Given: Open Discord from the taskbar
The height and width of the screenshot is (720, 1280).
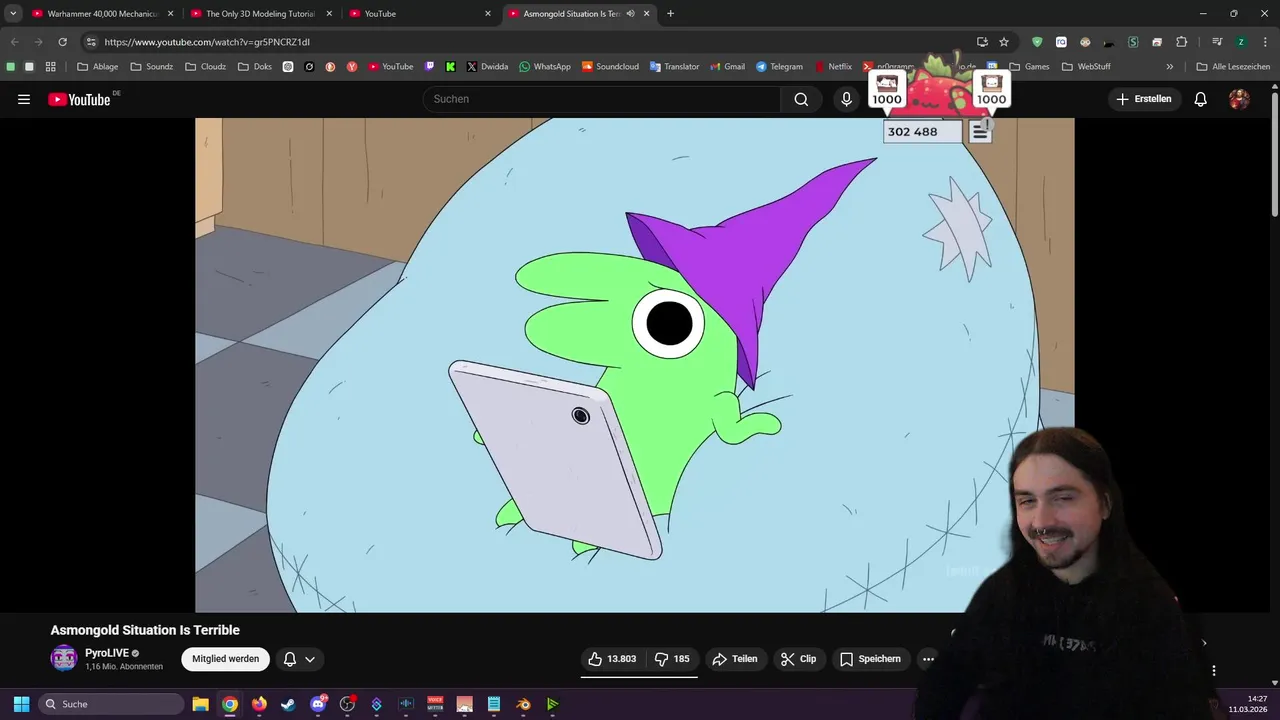Looking at the screenshot, I should click(x=319, y=704).
